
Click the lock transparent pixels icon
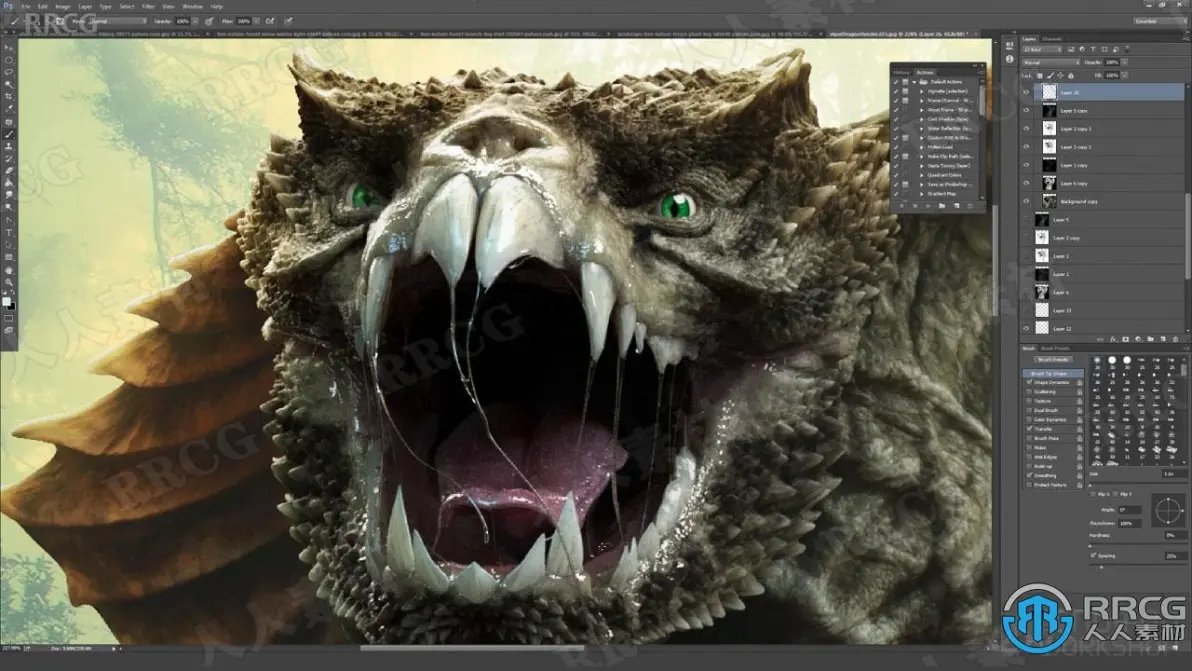pos(1039,75)
